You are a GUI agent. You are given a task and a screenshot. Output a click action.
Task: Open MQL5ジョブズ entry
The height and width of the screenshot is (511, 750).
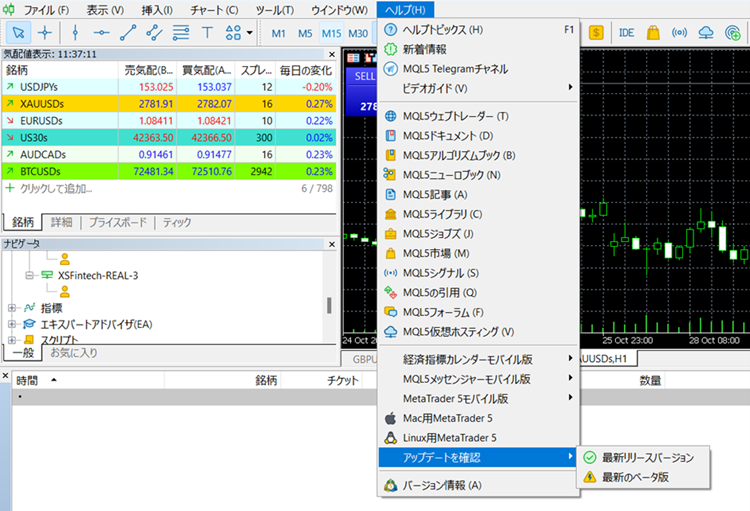point(479,234)
